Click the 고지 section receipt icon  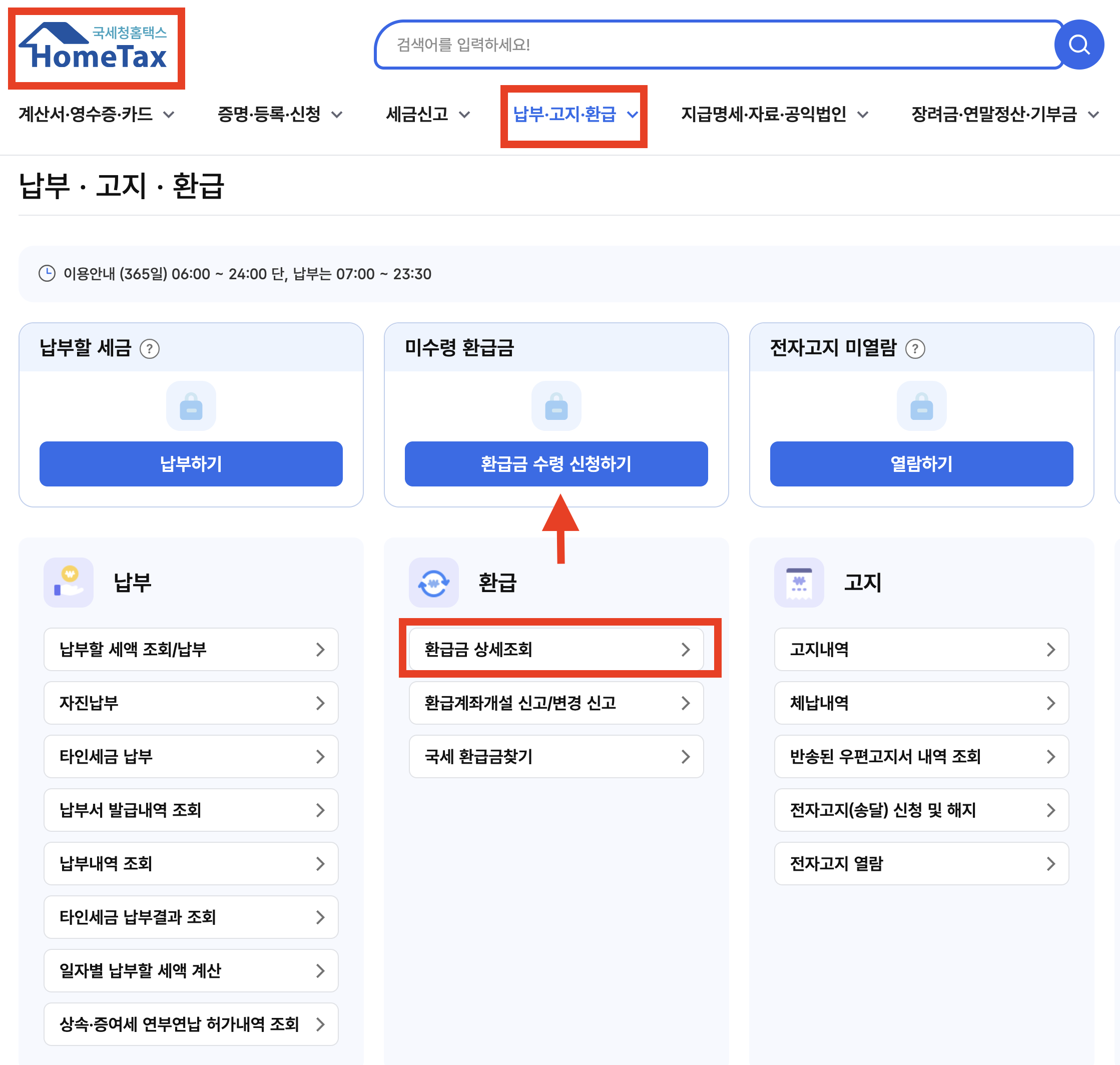pos(799,583)
